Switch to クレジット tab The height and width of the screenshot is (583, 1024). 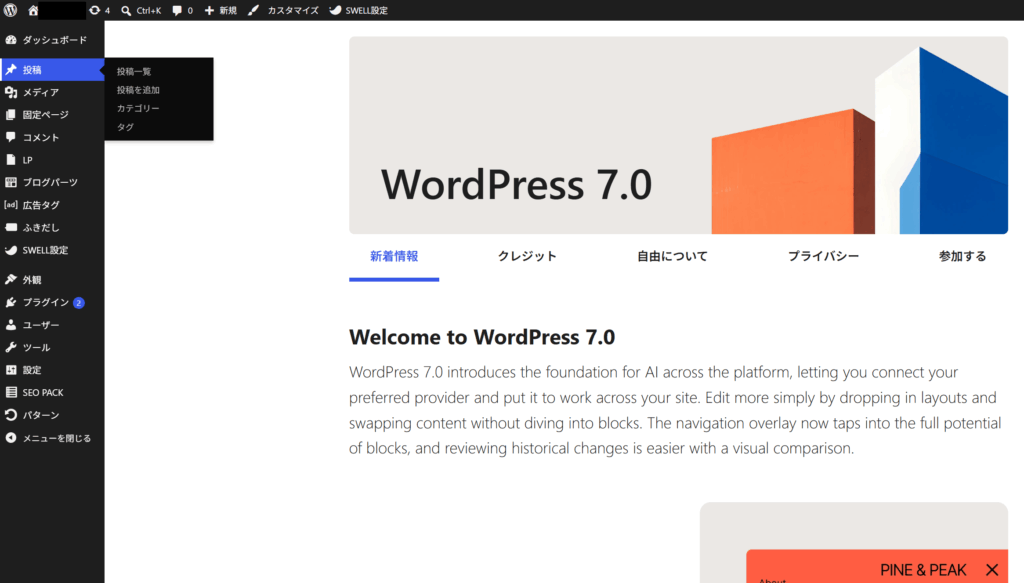(527, 257)
